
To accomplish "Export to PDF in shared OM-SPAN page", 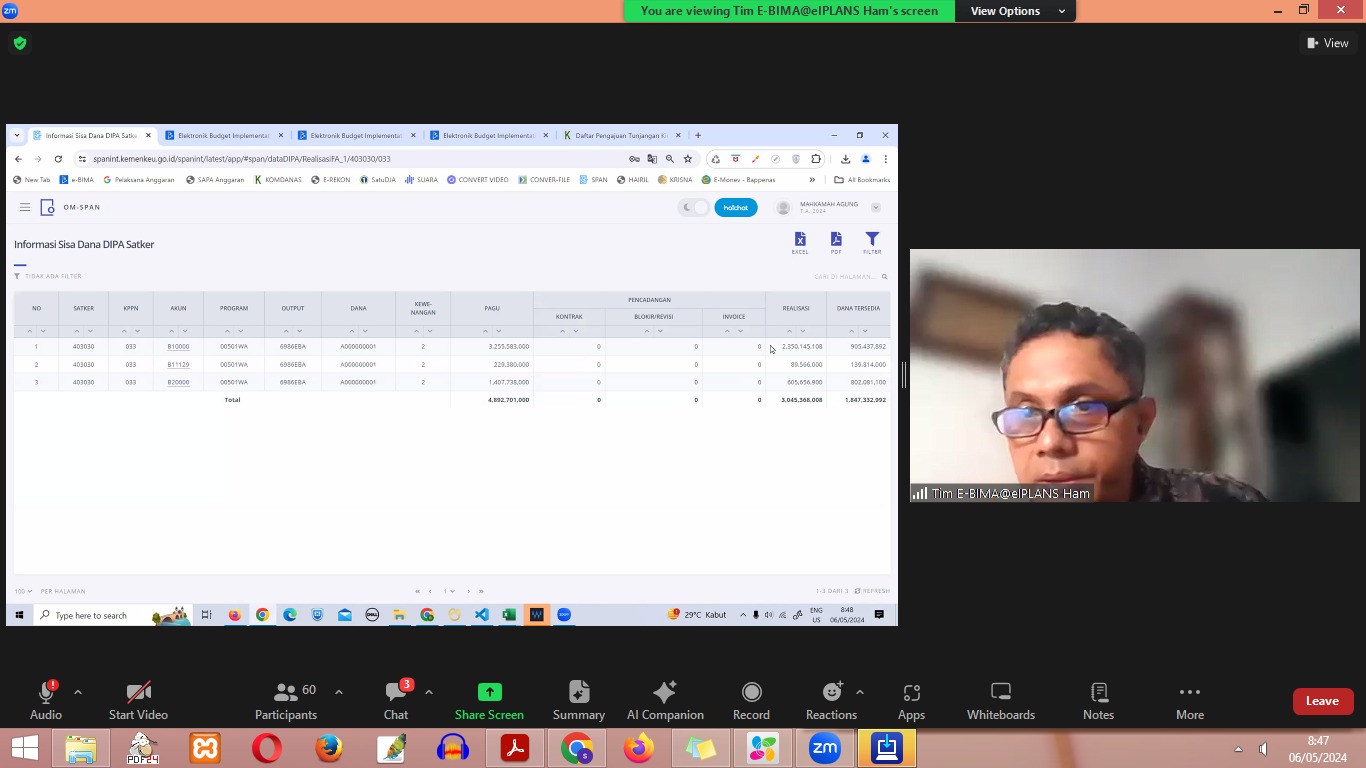I will 836,243.
